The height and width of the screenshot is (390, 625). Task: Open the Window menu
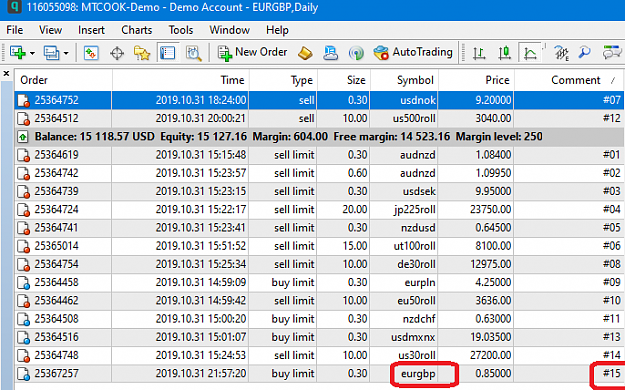tap(230, 30)
